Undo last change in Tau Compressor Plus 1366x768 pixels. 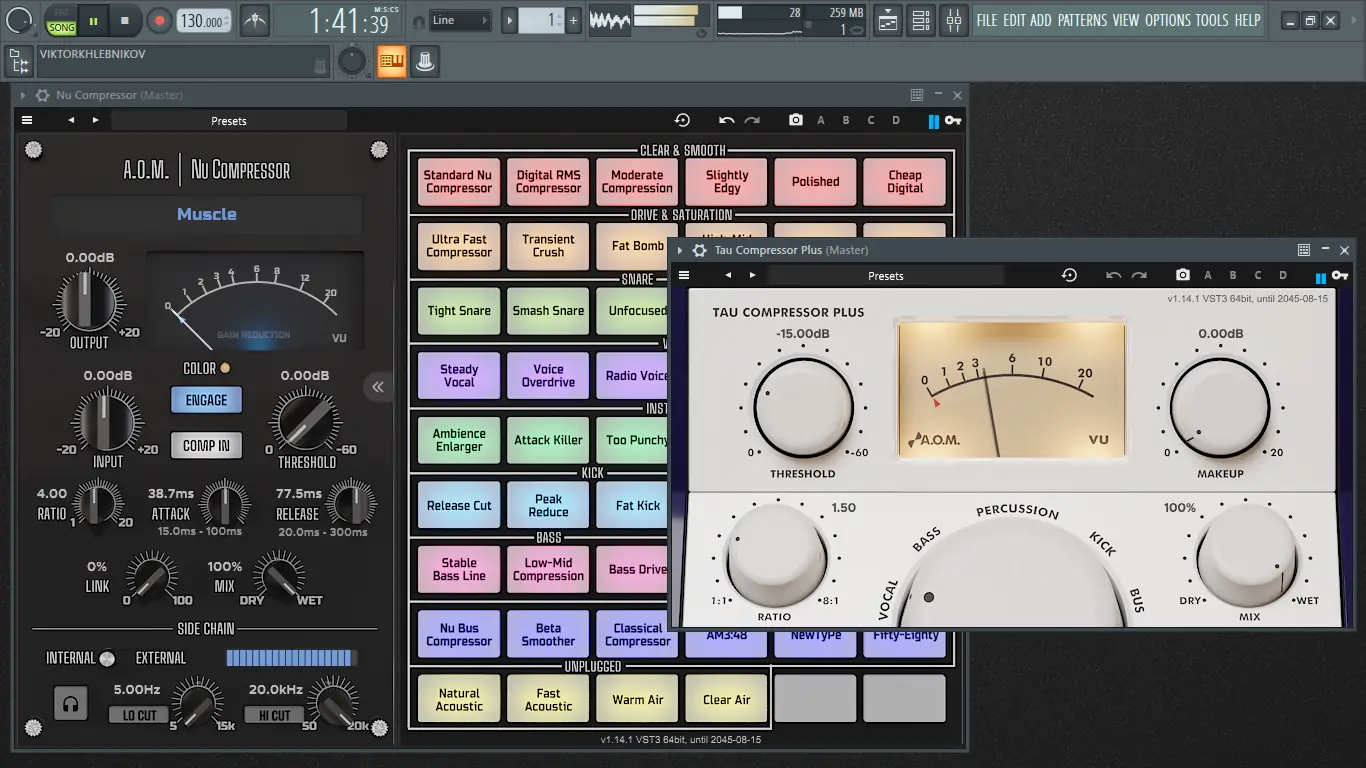click(x=1114, y=275)
